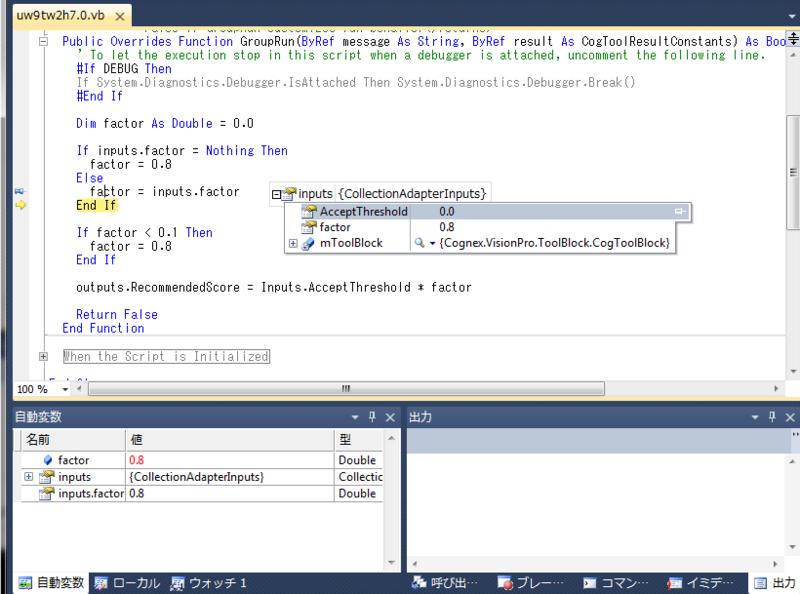Screen dimensions: 800x594
Task: Toggle auto-hide pin of 出力 panel
Action: pyautogui.click(x=772, y=417)
